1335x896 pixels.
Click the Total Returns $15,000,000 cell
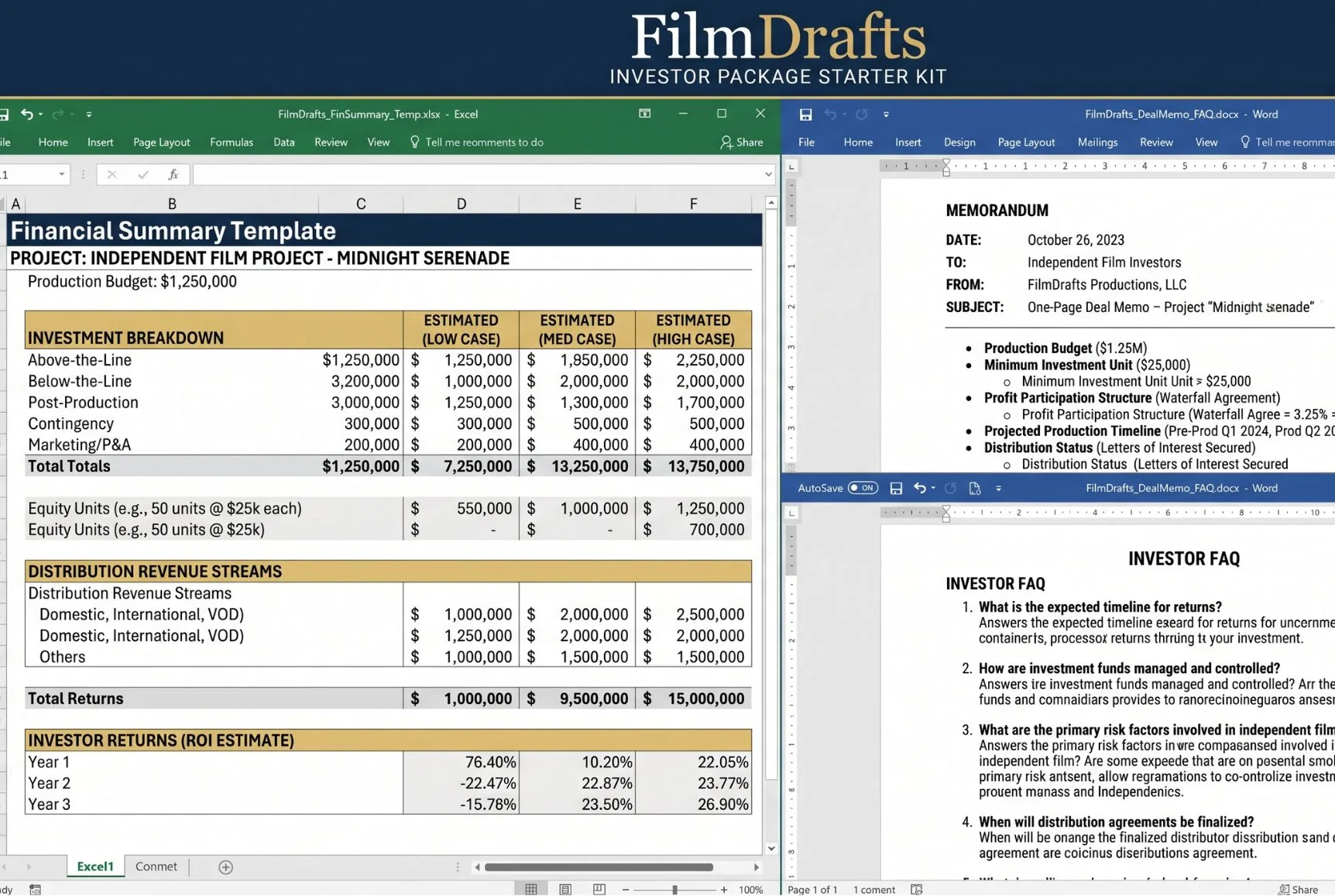click(x=693, y=699)
